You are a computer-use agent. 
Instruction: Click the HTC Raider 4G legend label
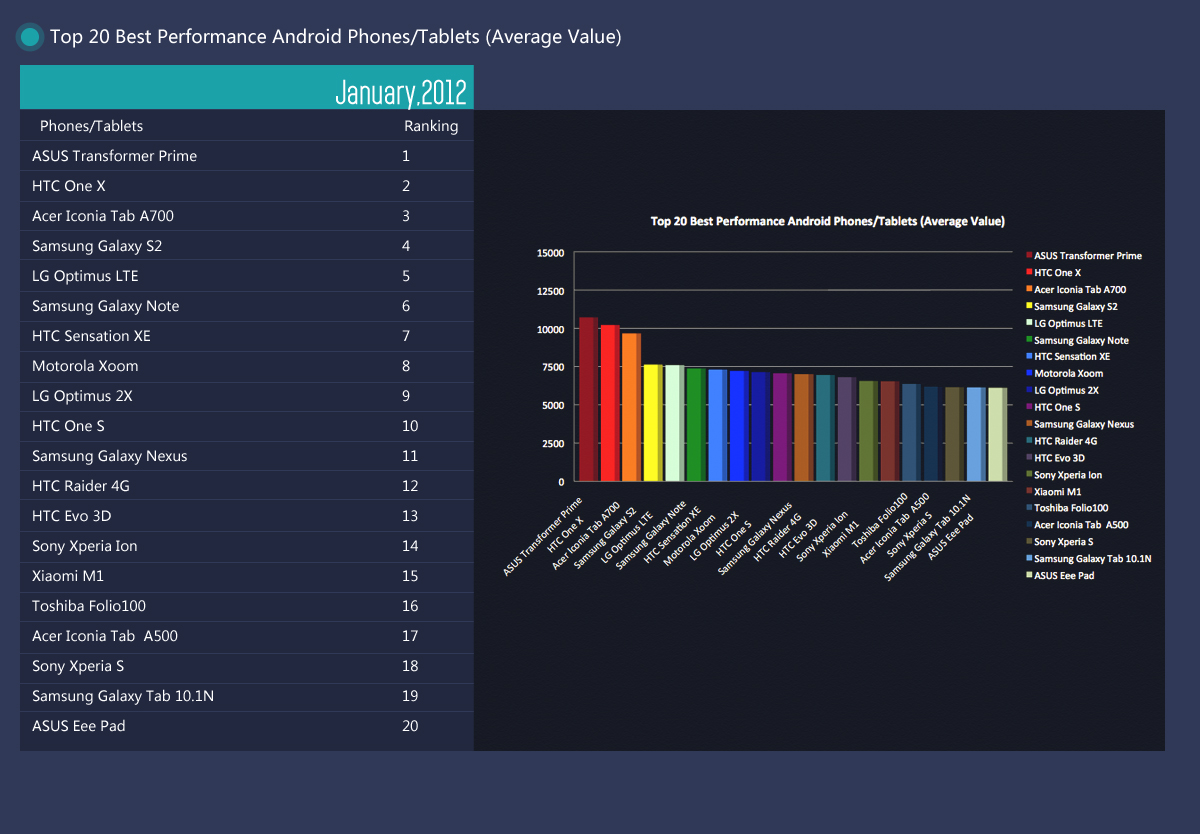(1066, 441)
